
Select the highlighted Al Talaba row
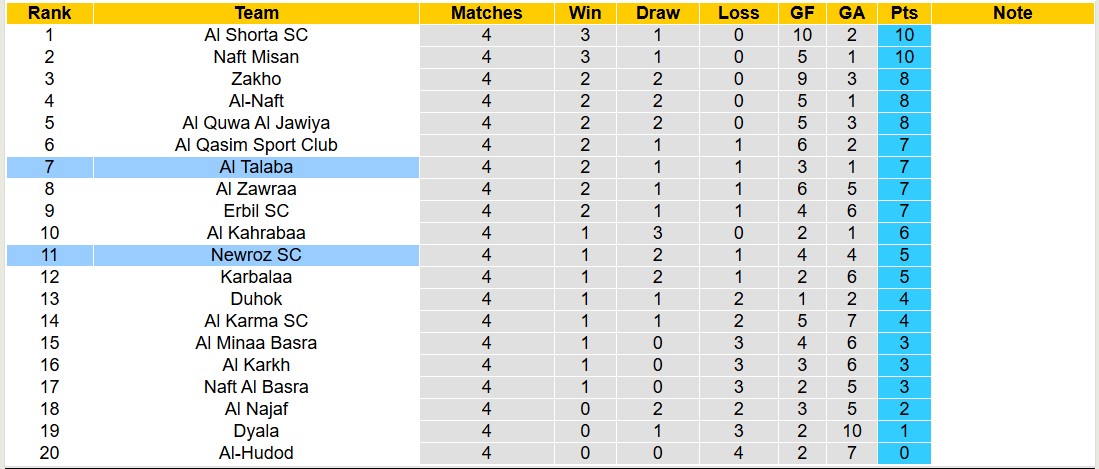click(256, 167)
